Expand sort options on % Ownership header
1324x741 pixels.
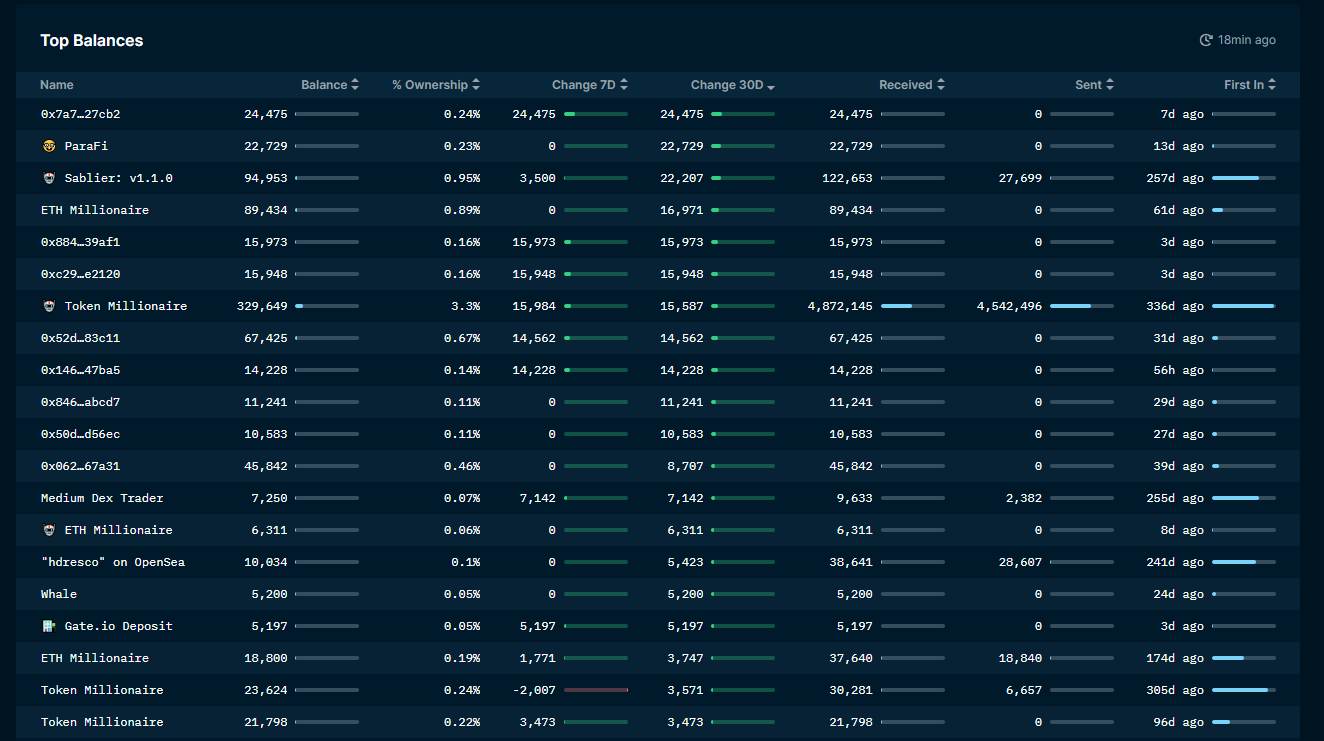tap(475, 84)
